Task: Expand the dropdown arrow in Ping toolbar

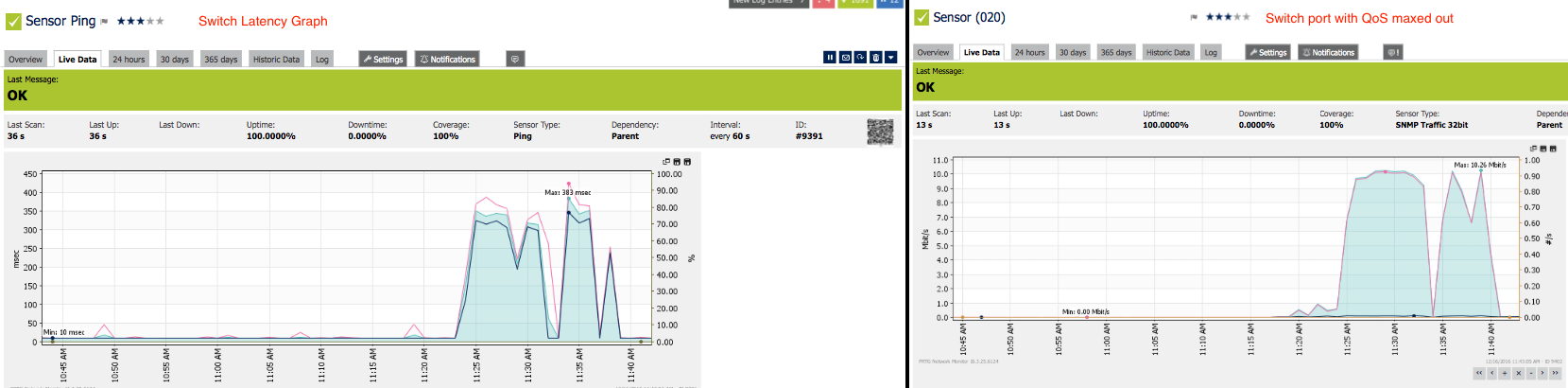Action: (890, 58)
